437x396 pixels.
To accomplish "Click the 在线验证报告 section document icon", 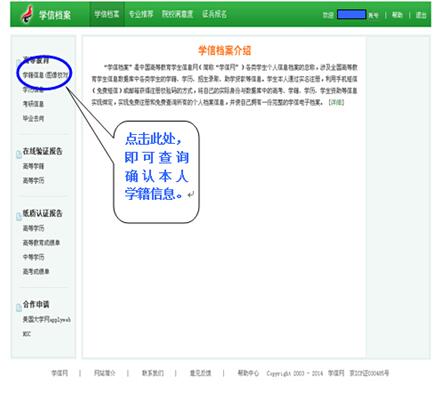I will (19, 154).
